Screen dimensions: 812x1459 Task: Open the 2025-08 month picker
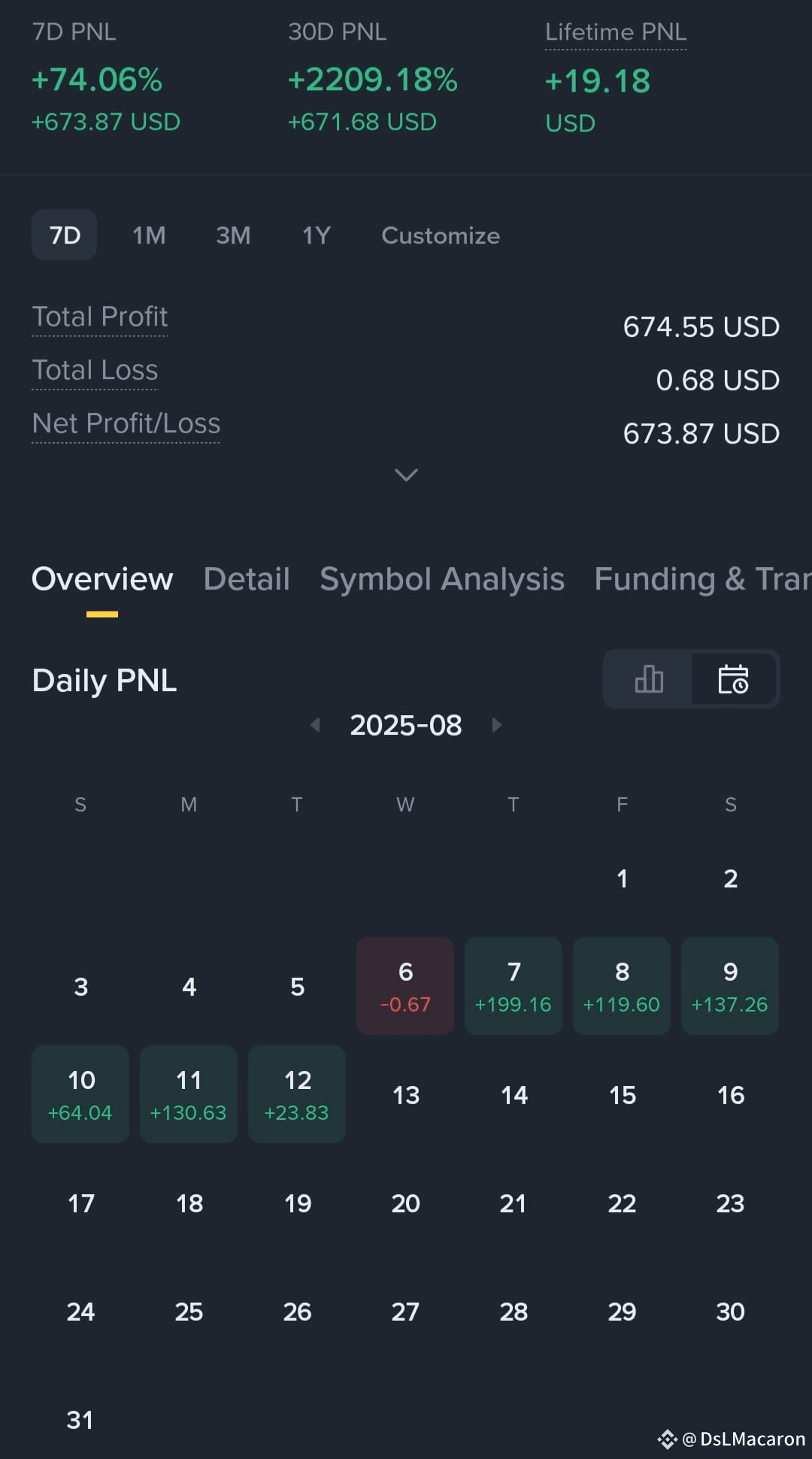click(x=406, y=725)
